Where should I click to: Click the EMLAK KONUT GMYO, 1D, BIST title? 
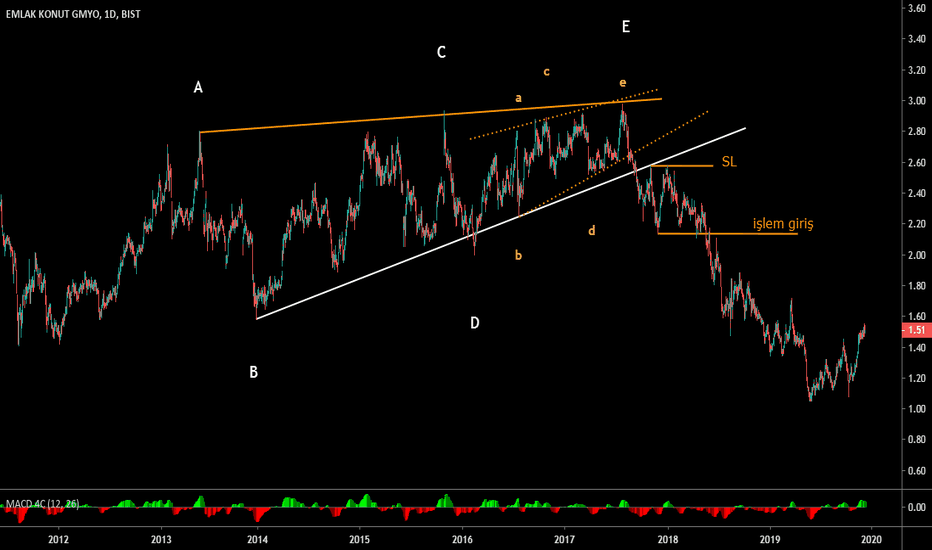[x=73, y=14]
